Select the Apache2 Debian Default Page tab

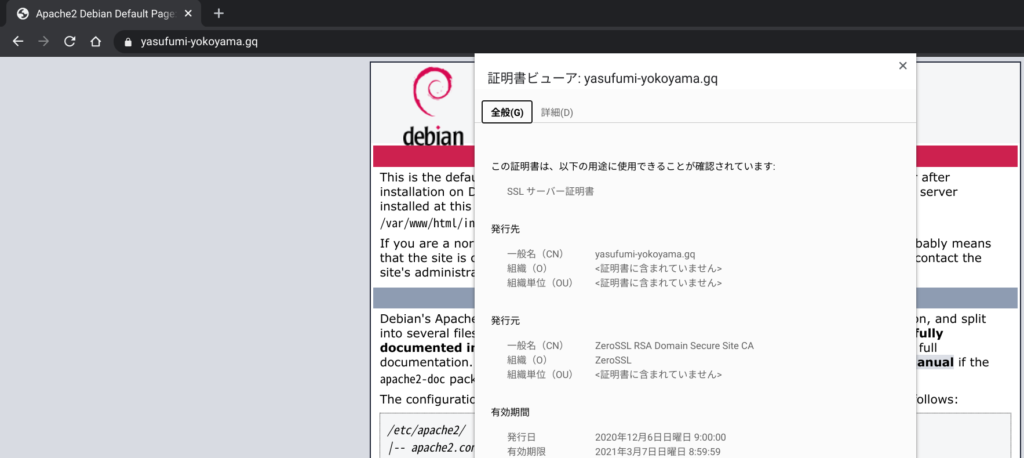coord(104,14)
